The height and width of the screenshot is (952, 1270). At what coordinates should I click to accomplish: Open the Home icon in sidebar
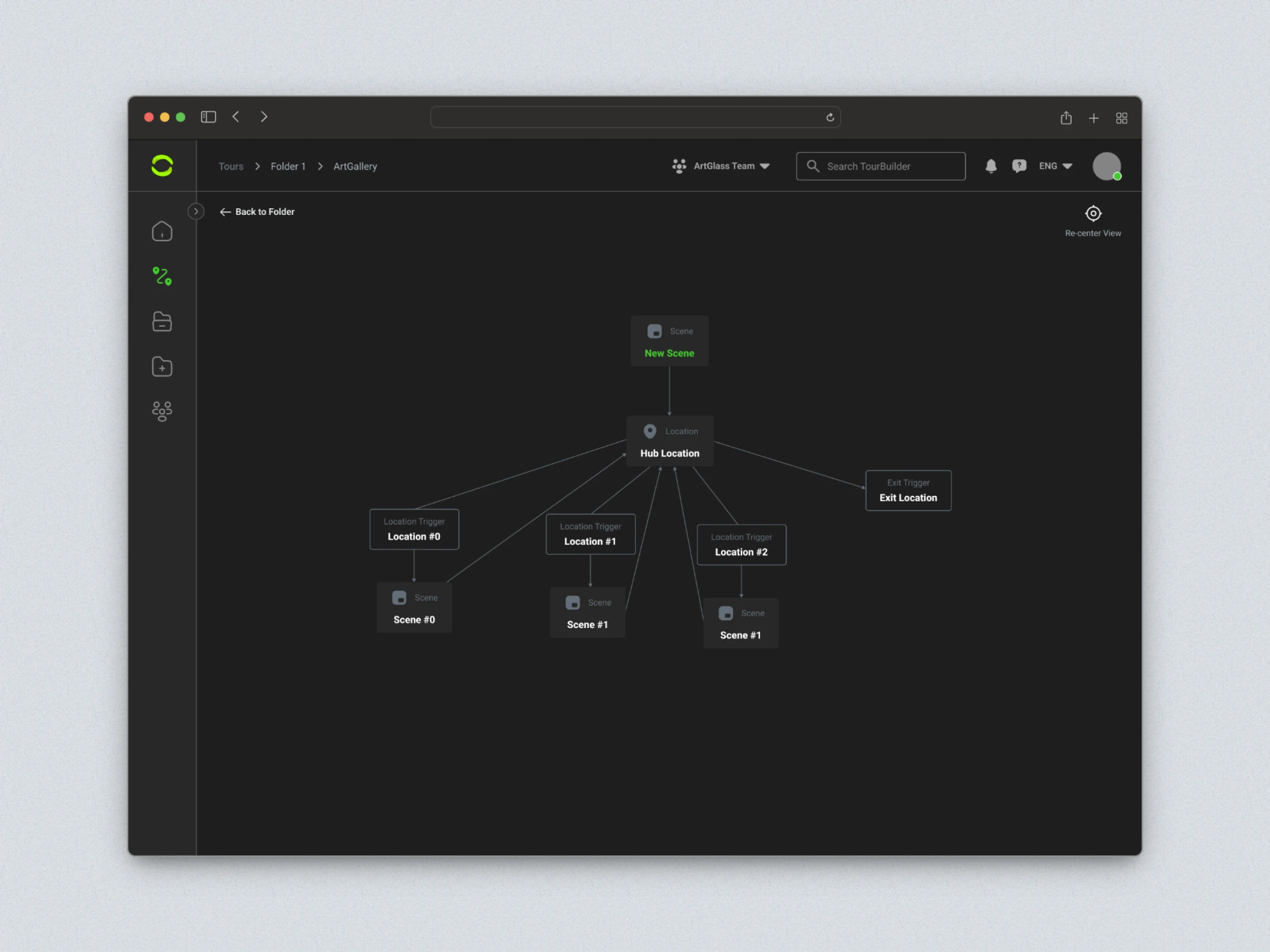click(x=162, y=231)
